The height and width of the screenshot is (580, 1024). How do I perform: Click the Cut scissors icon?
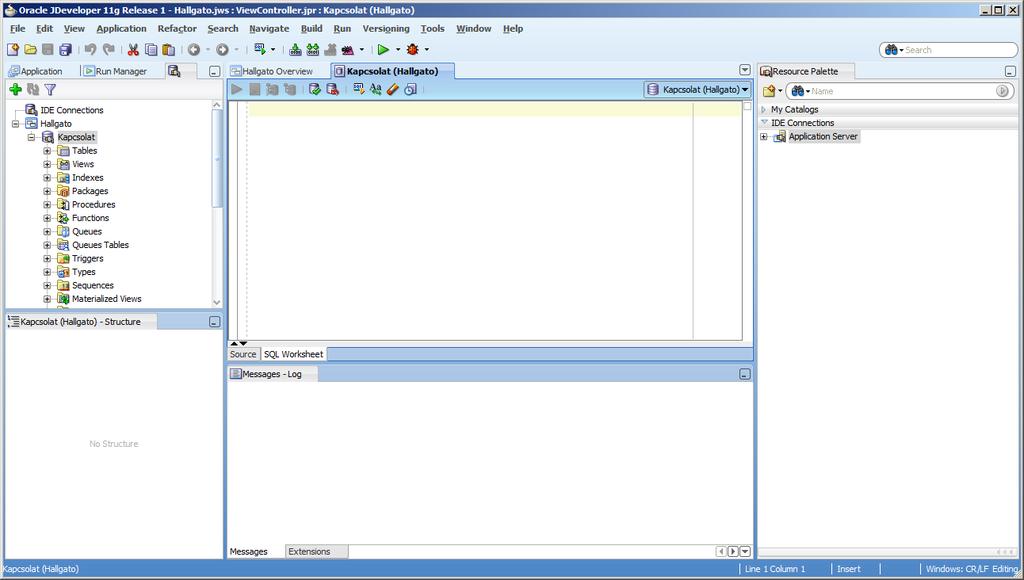[x=133, y=50]
